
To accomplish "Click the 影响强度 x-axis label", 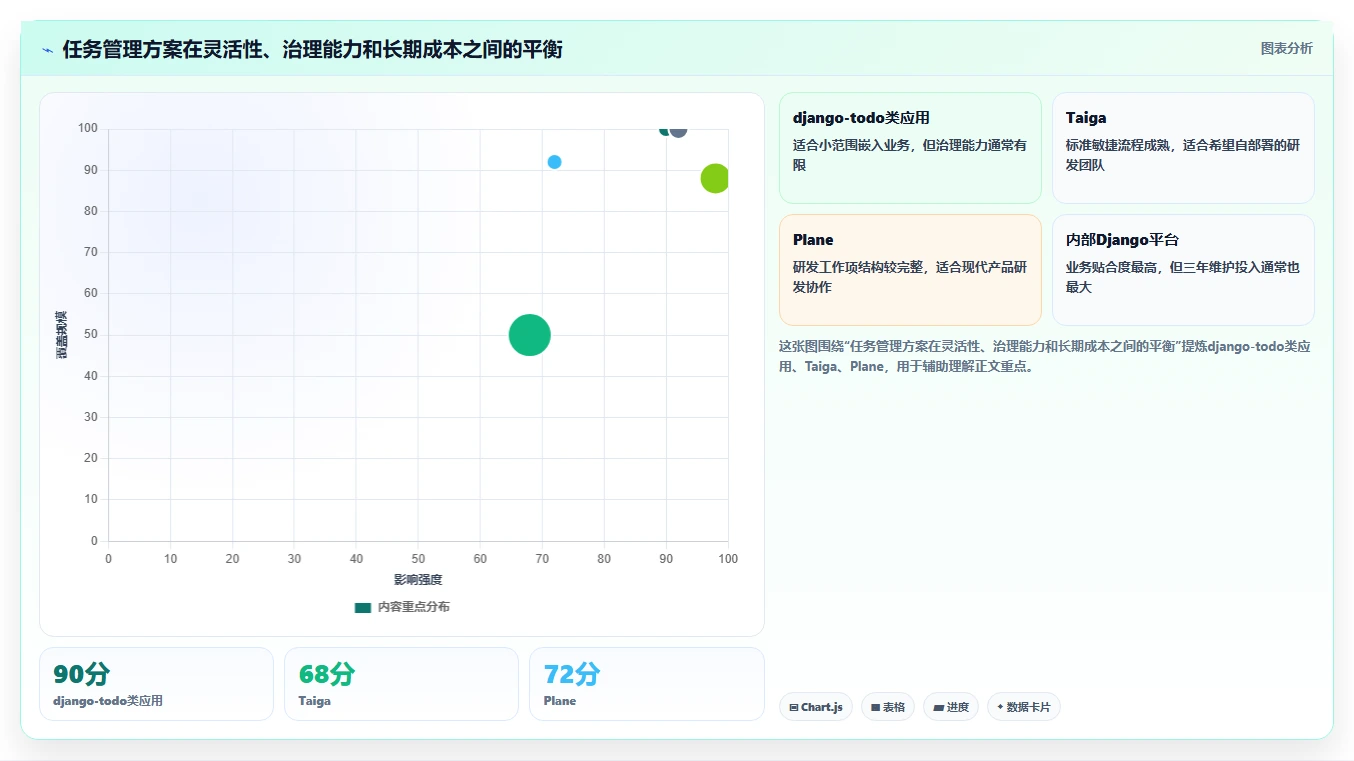I will click(x=418, y=580).
